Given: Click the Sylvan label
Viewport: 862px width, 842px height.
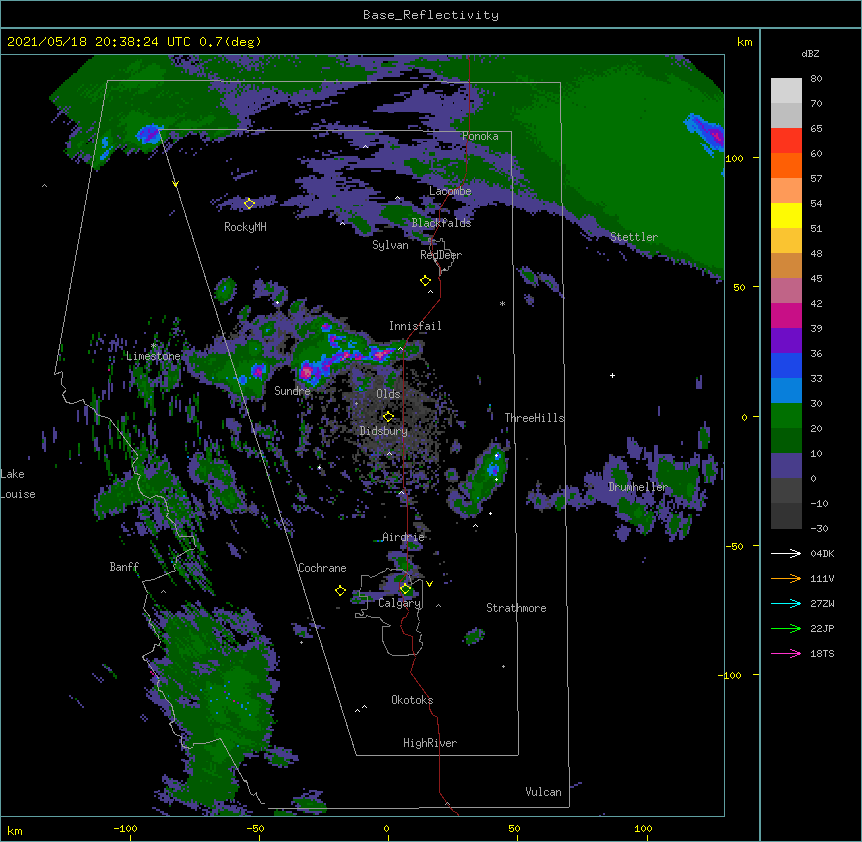Looking at the screenshot, I should (390, 245).
